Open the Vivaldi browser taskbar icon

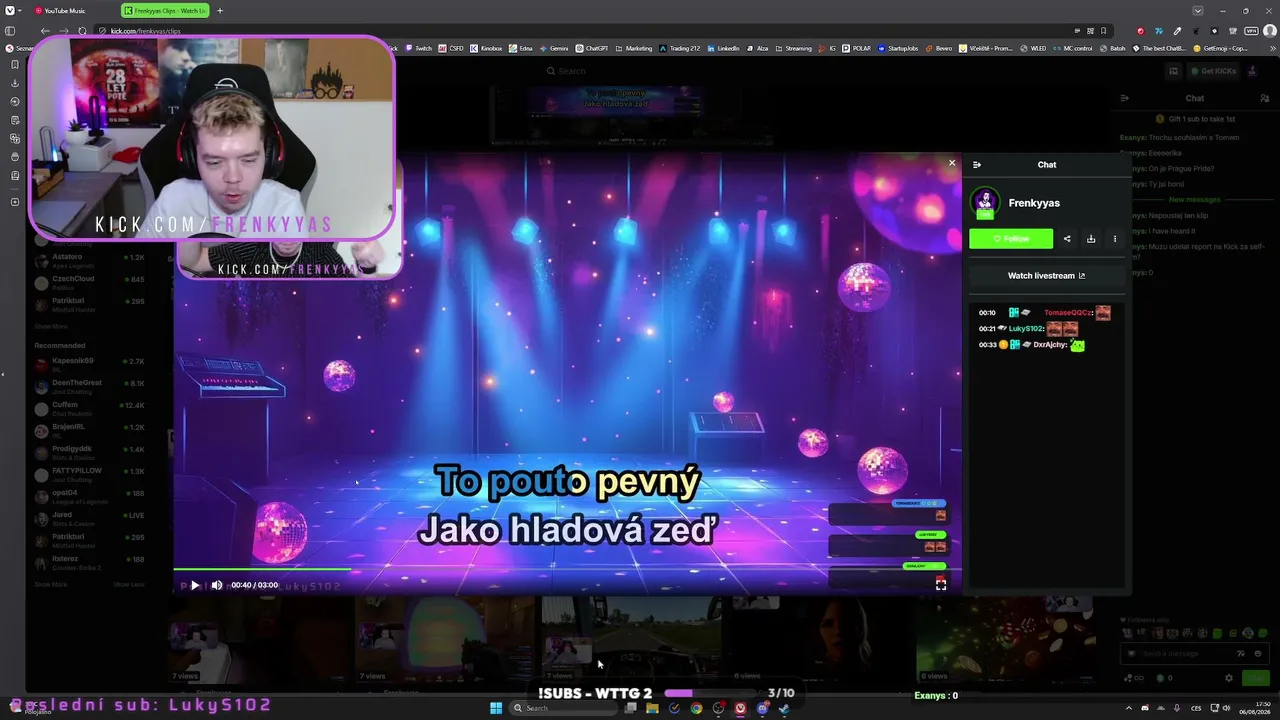(x=740, y=708)
